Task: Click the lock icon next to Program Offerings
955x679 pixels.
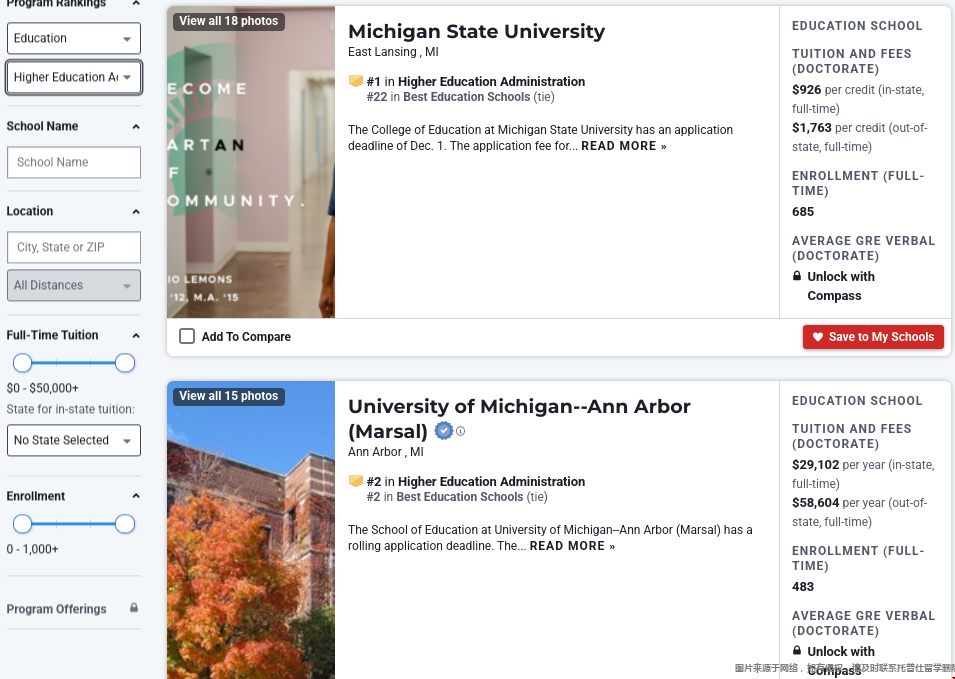Action: pos(134,608)
